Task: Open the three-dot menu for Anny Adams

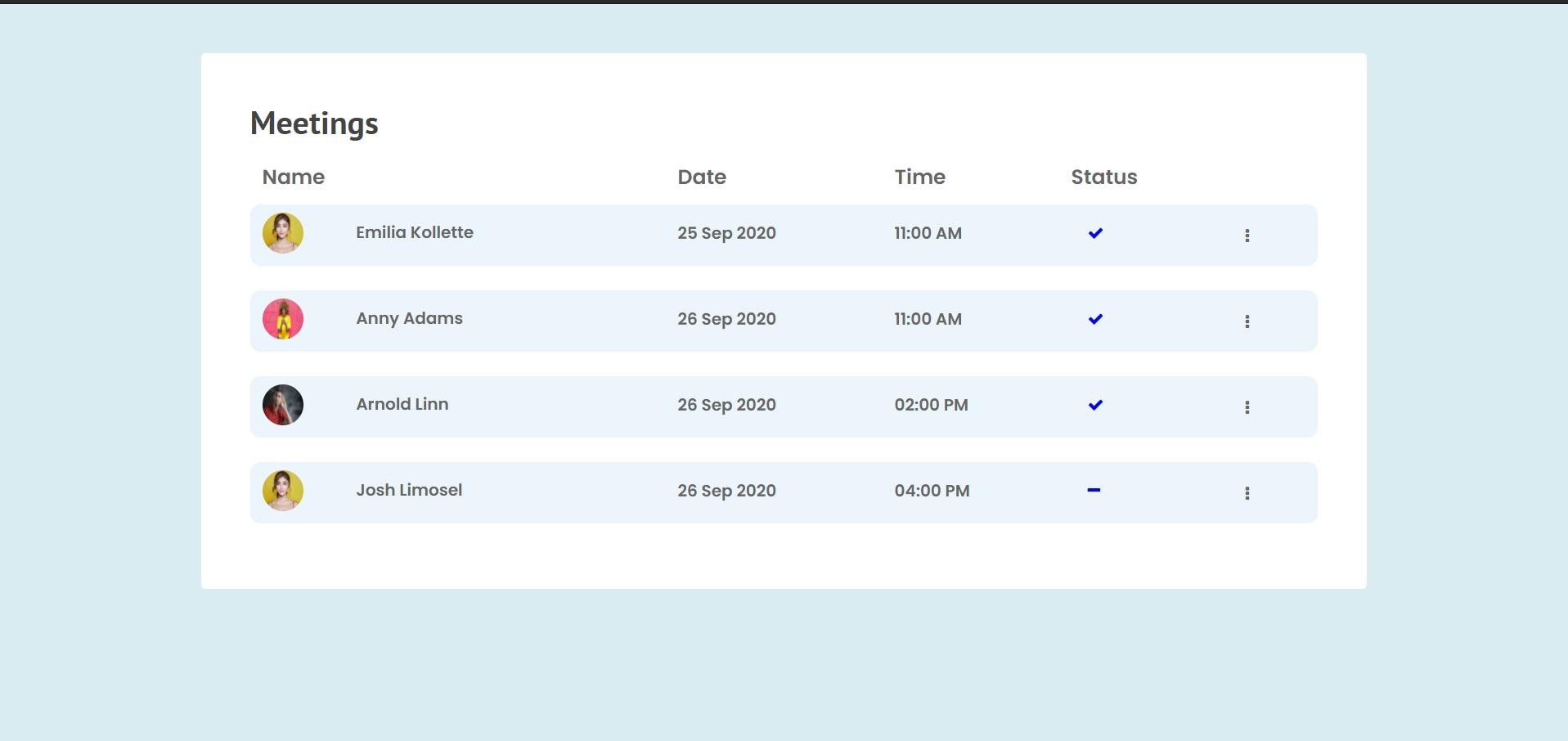Action: click(x=1247, y=321)
